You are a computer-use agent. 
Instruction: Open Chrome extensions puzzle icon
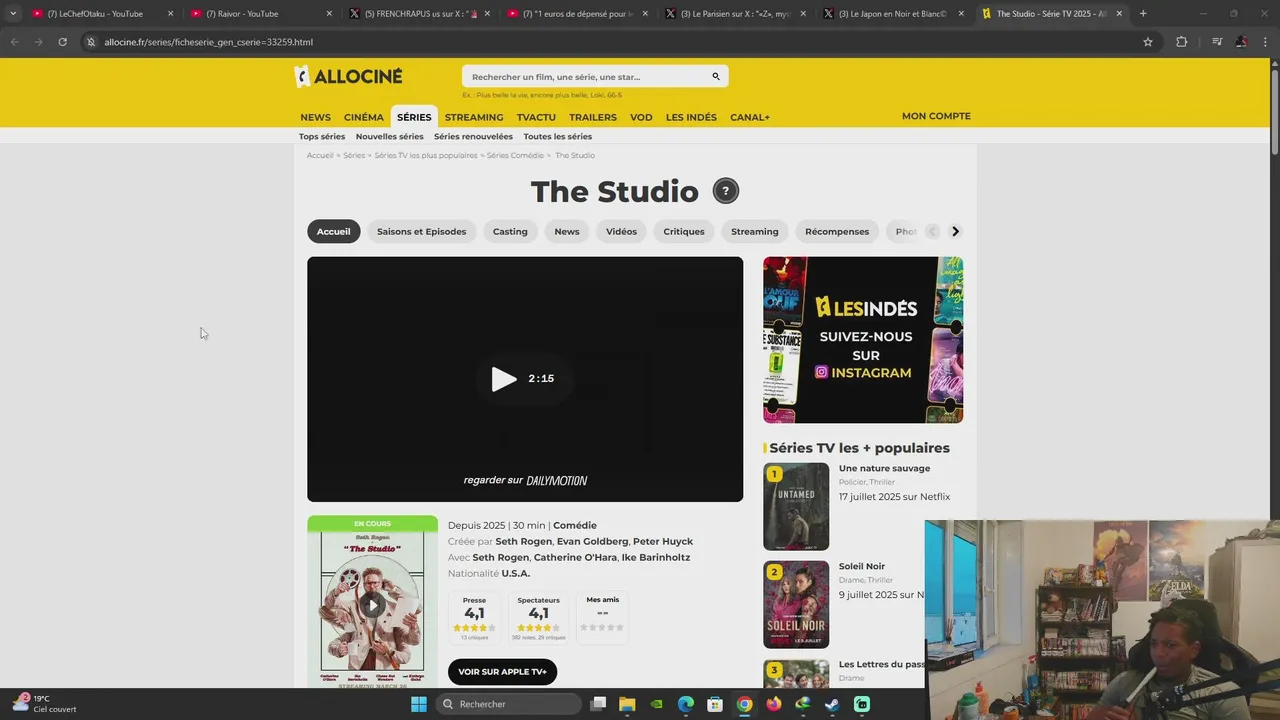1181,42
